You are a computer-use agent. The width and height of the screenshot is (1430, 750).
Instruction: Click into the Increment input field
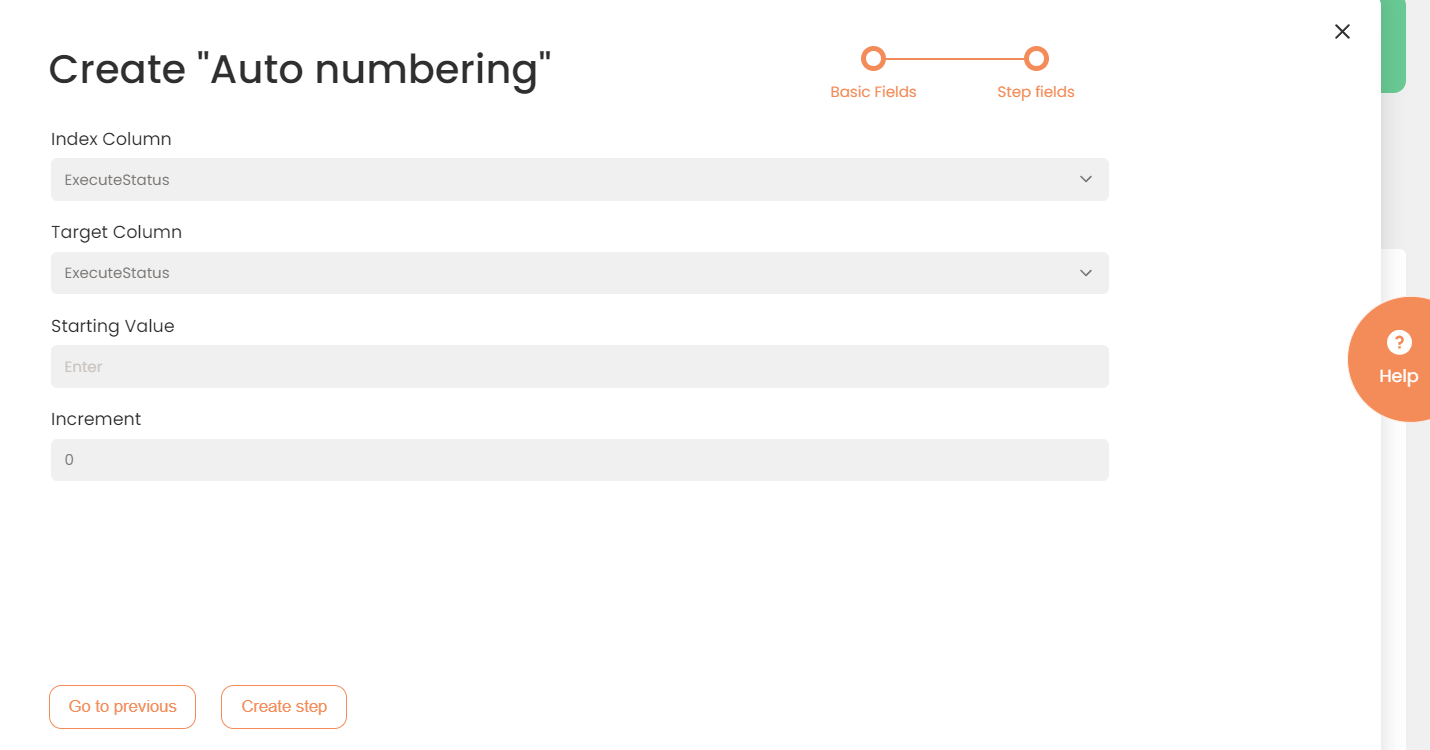click(x=579, y=460)
